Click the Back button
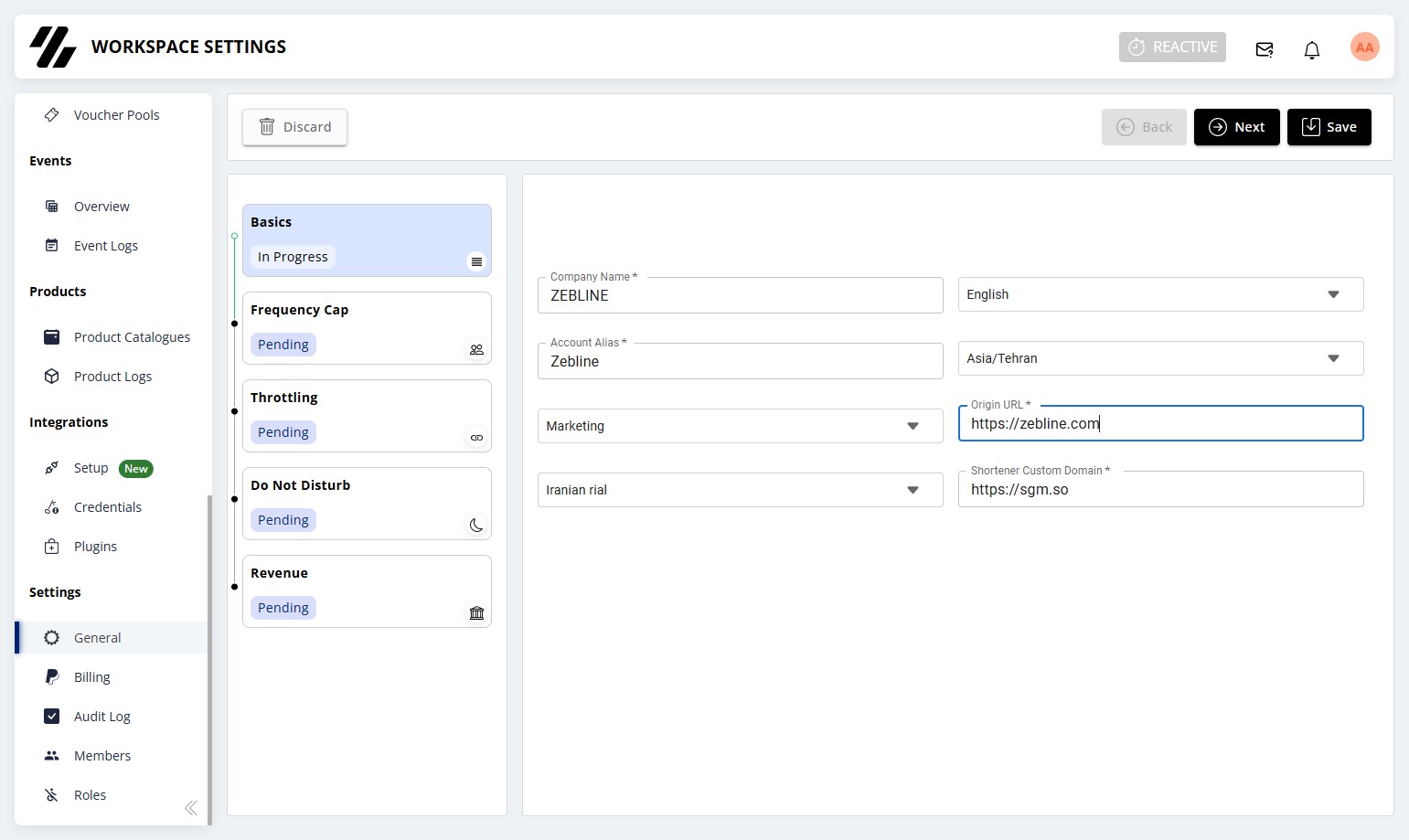 click(x=1144, y=127)
